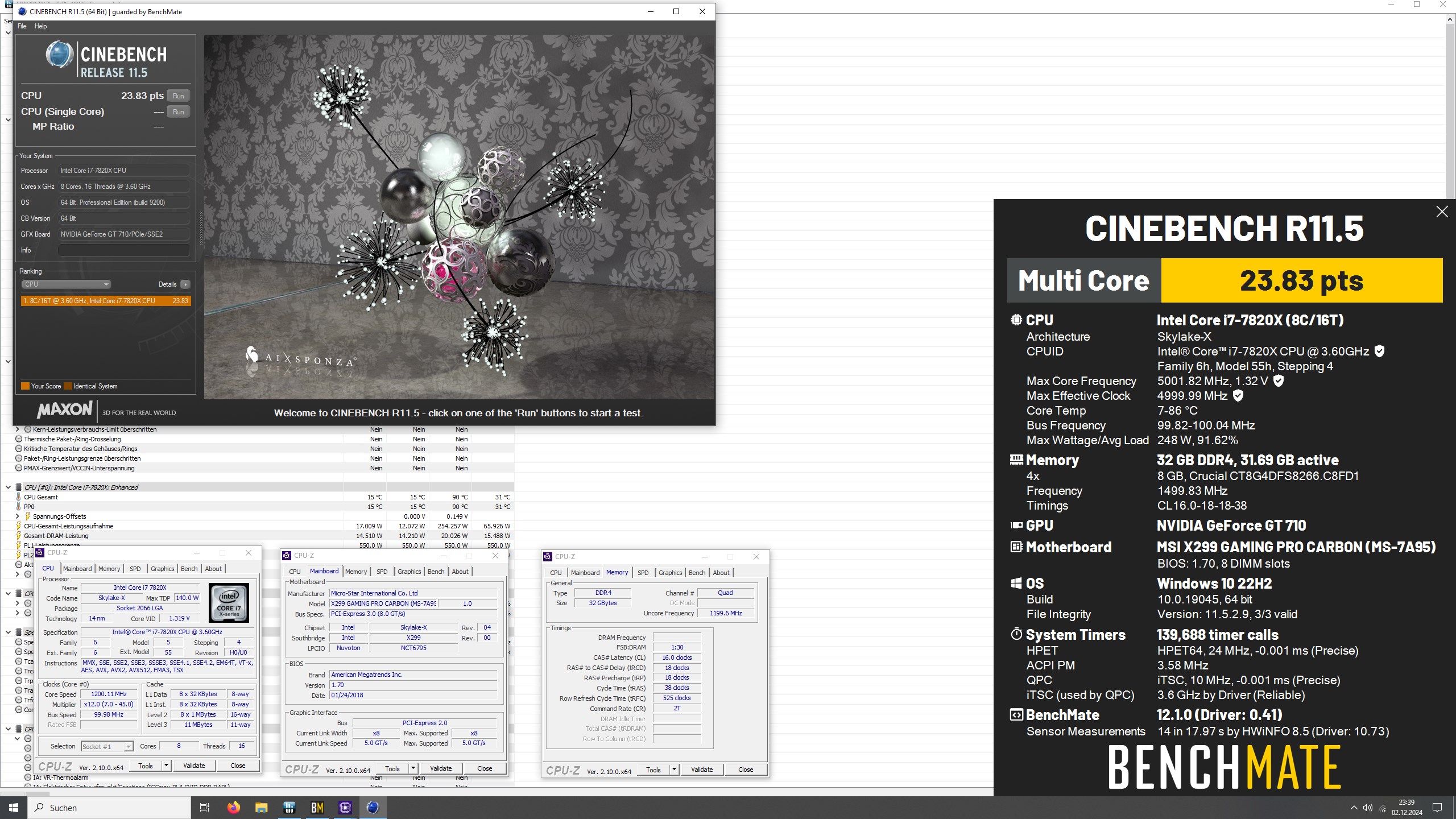Click the CPU Gesamt thermometer icon
The height and width of the screenshot is (819, 1456).
18,497
